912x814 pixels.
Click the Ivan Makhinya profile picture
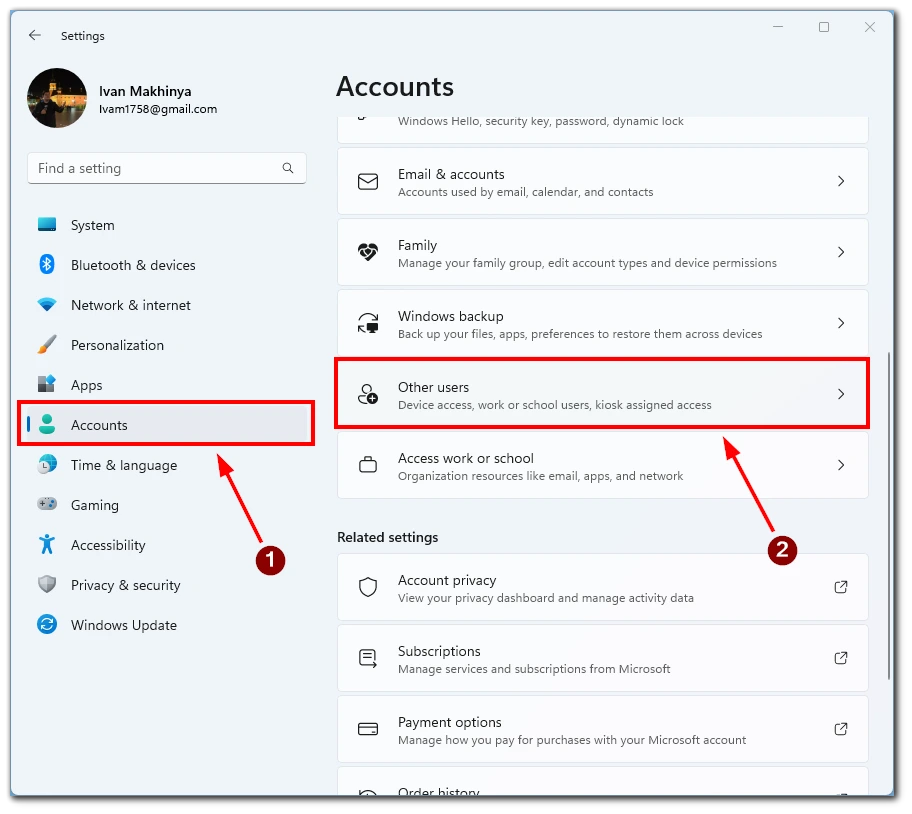57,98
